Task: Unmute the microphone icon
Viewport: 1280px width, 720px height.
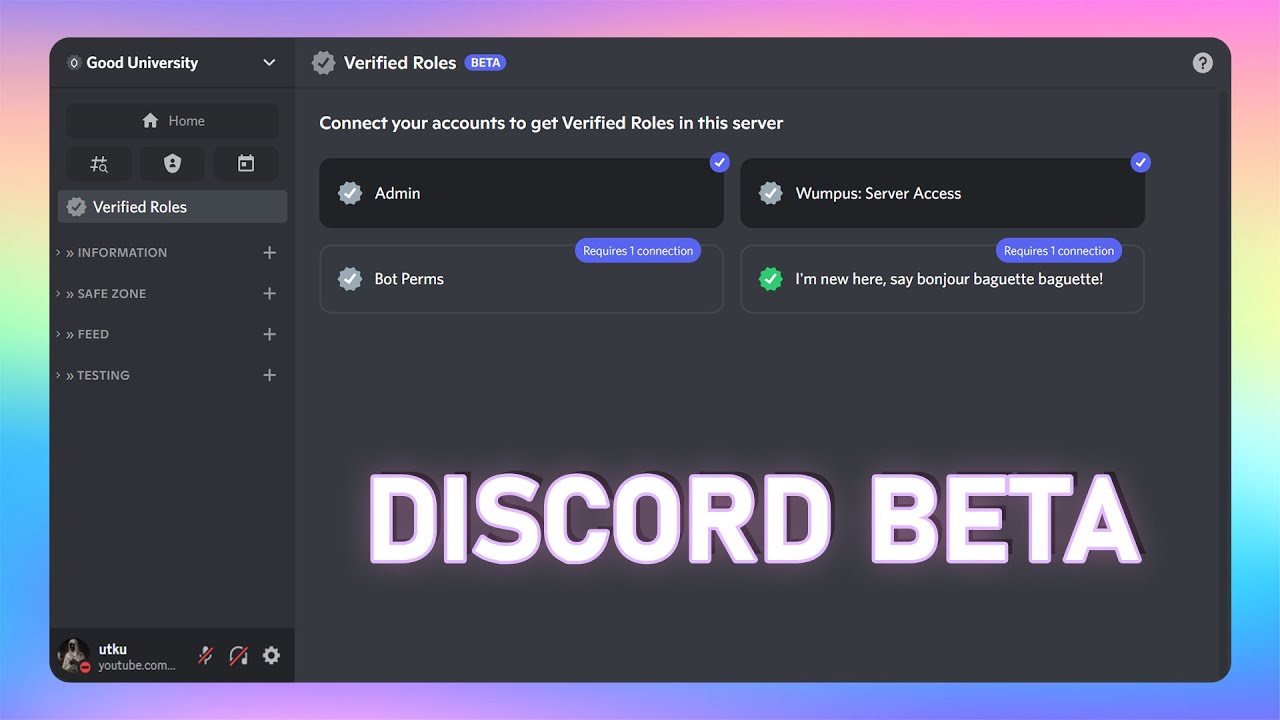Action: pyautogui.click(x=205, y=656)
